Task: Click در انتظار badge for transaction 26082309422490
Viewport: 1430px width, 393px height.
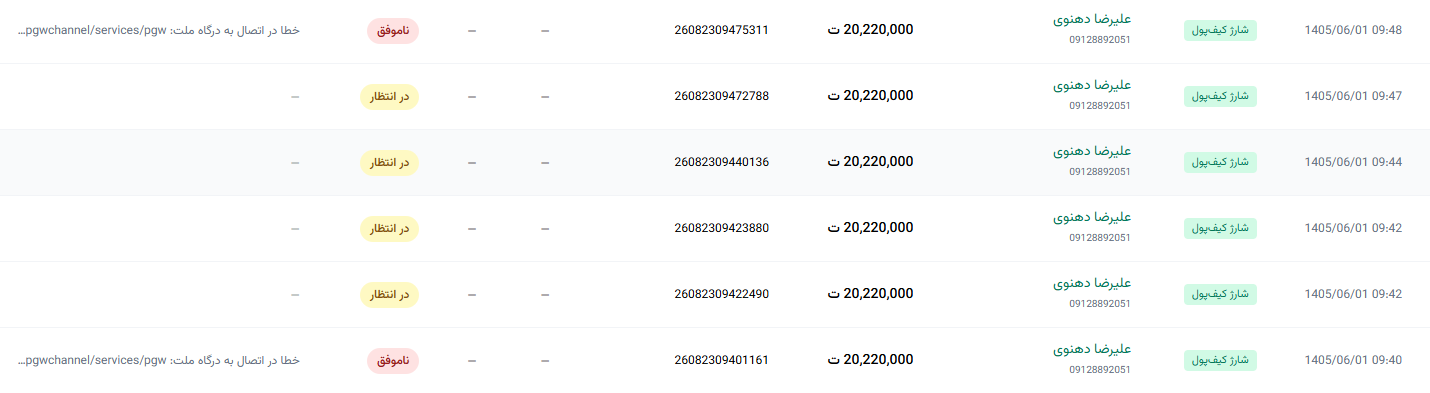Action: pos(390,294)
